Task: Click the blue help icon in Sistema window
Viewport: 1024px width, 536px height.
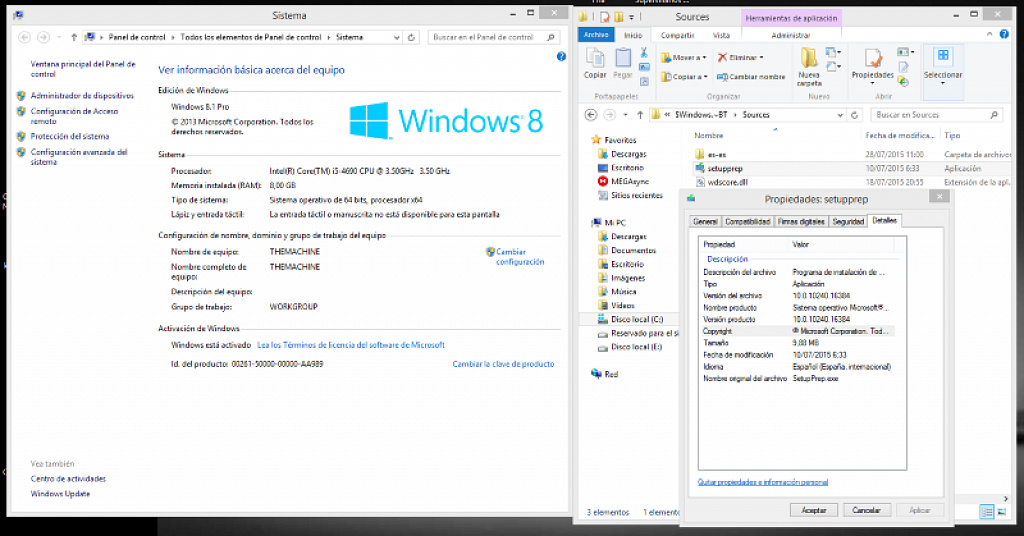Action: (x=561, y=57)
